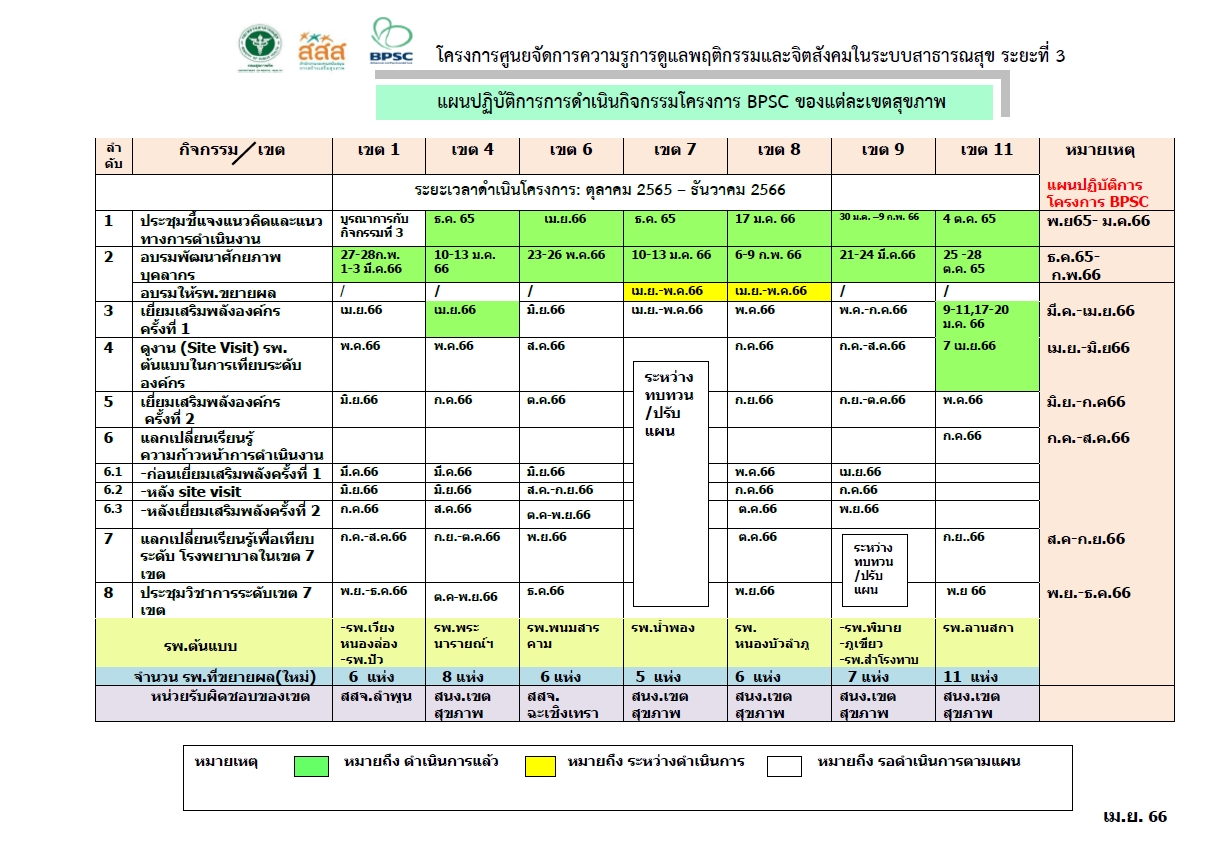Click the orange สสส logo
1229x859 pixels.
tap(320, 47)
